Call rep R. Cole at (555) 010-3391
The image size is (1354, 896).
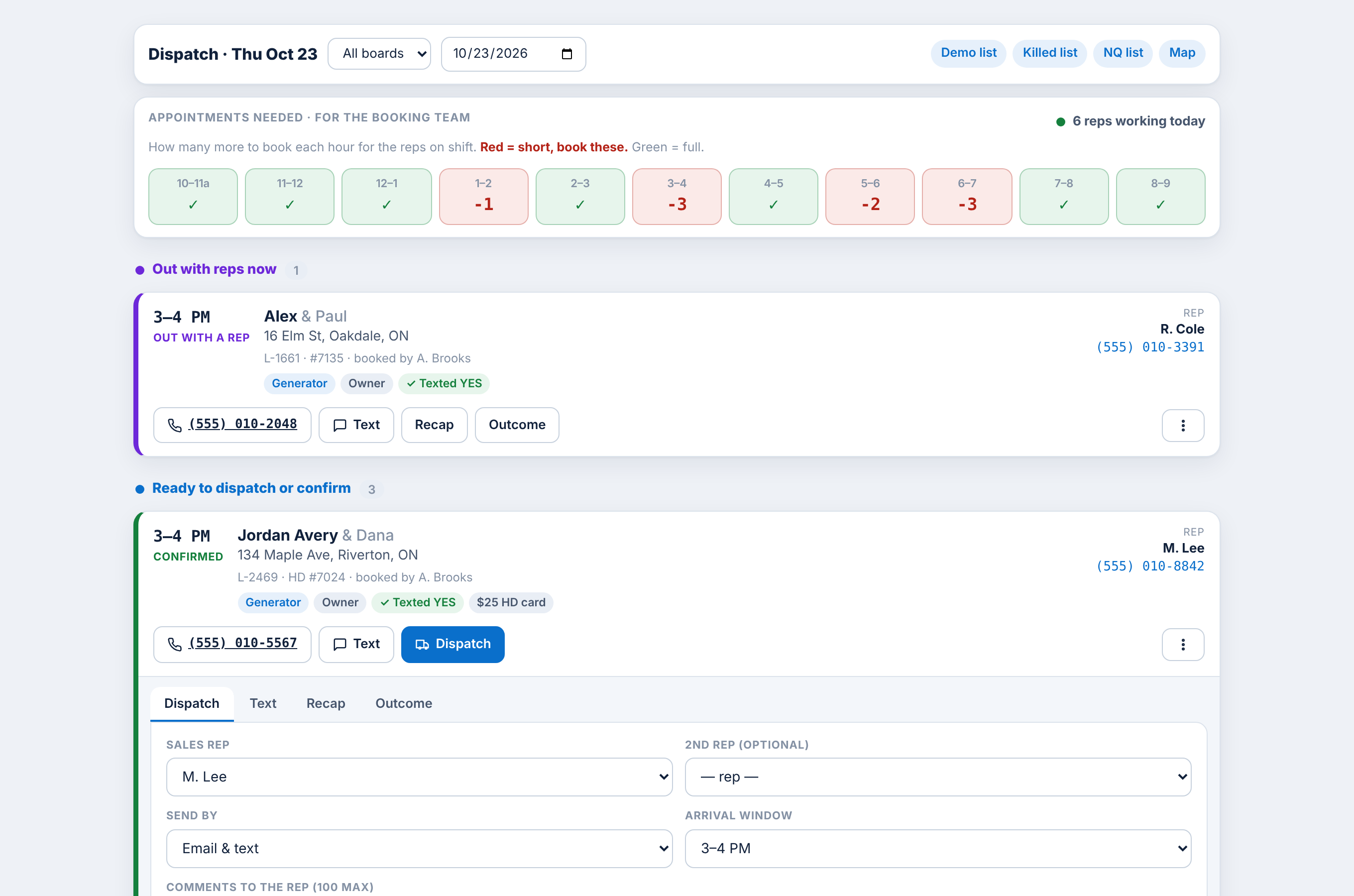1149,347
